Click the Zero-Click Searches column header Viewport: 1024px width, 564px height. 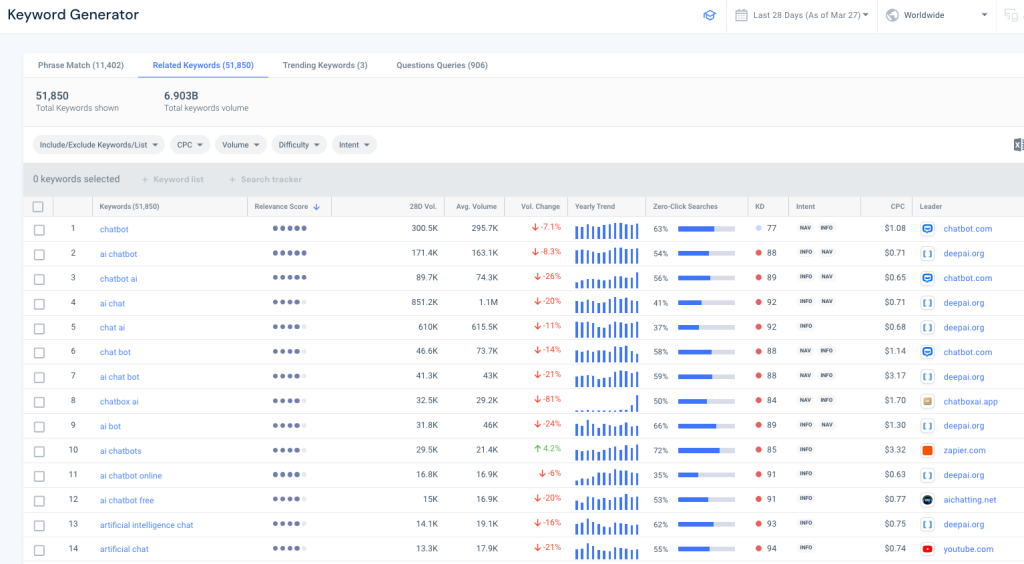685,206
